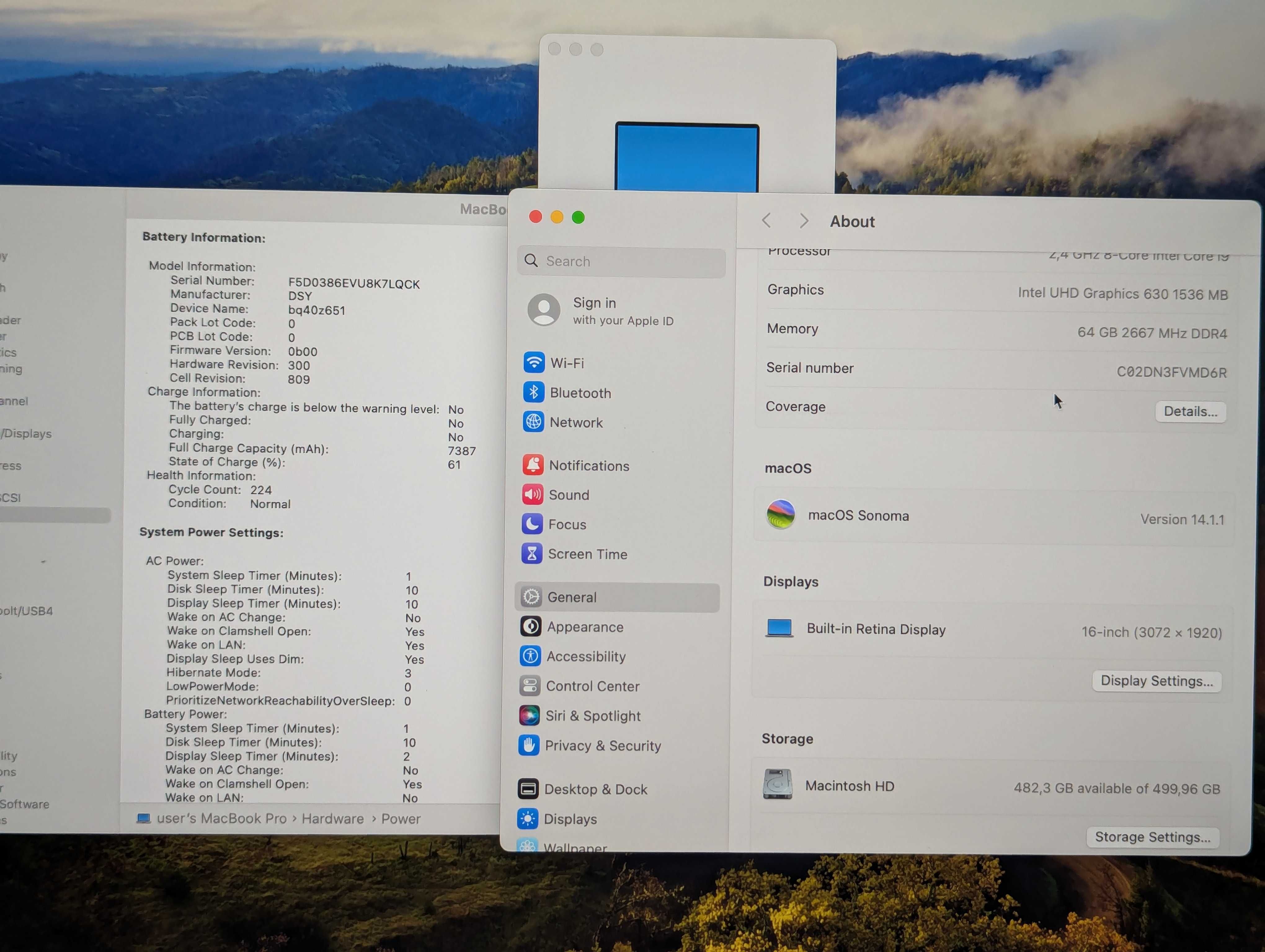
Task: Close System Settings with red button
Action: (x=535, y=217)
